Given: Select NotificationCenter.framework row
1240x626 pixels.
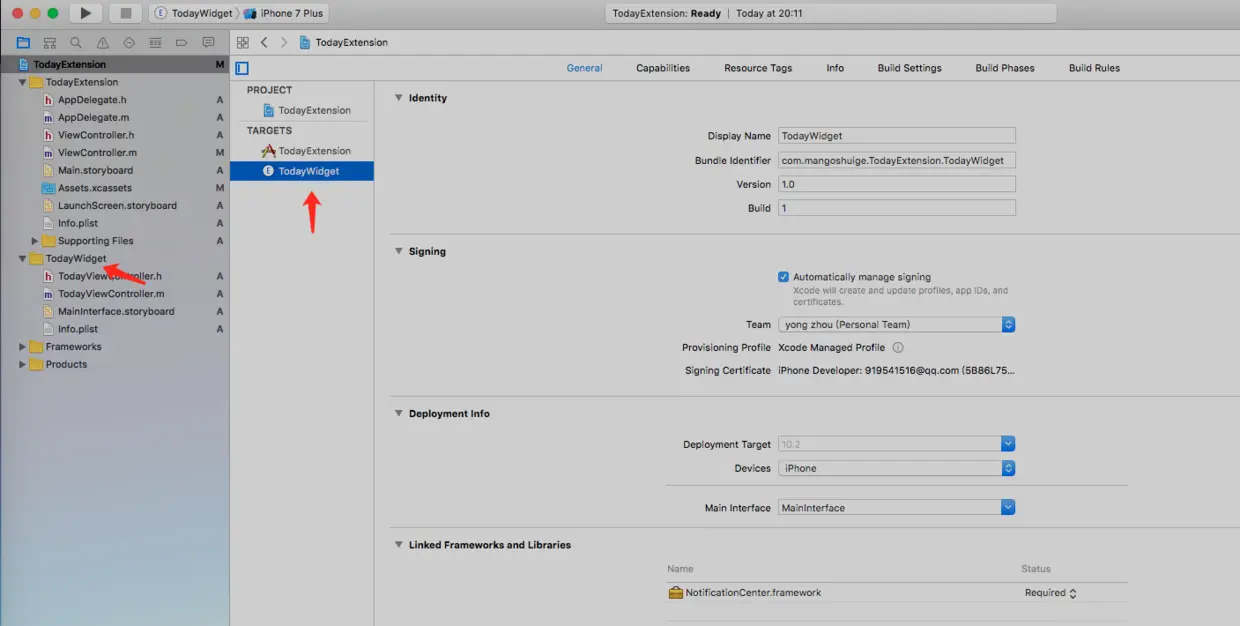Looking at the screenshot, I should tap(896, 593).
